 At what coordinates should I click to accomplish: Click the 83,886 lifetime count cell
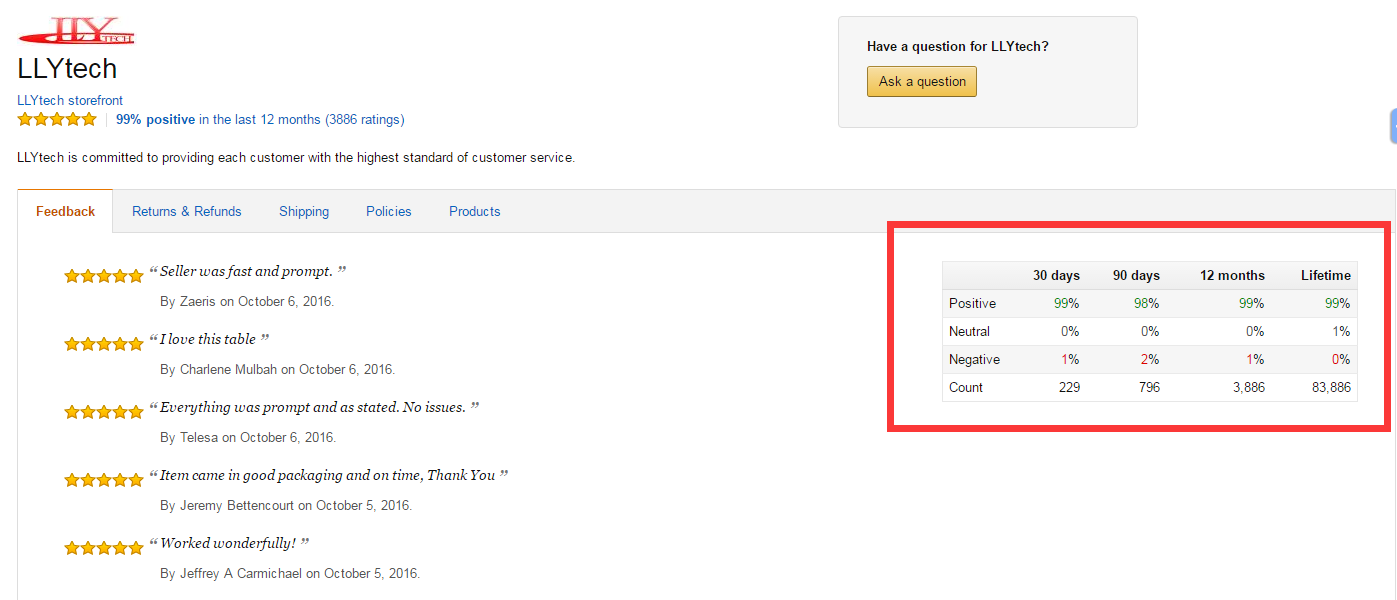coord(1330,387)
